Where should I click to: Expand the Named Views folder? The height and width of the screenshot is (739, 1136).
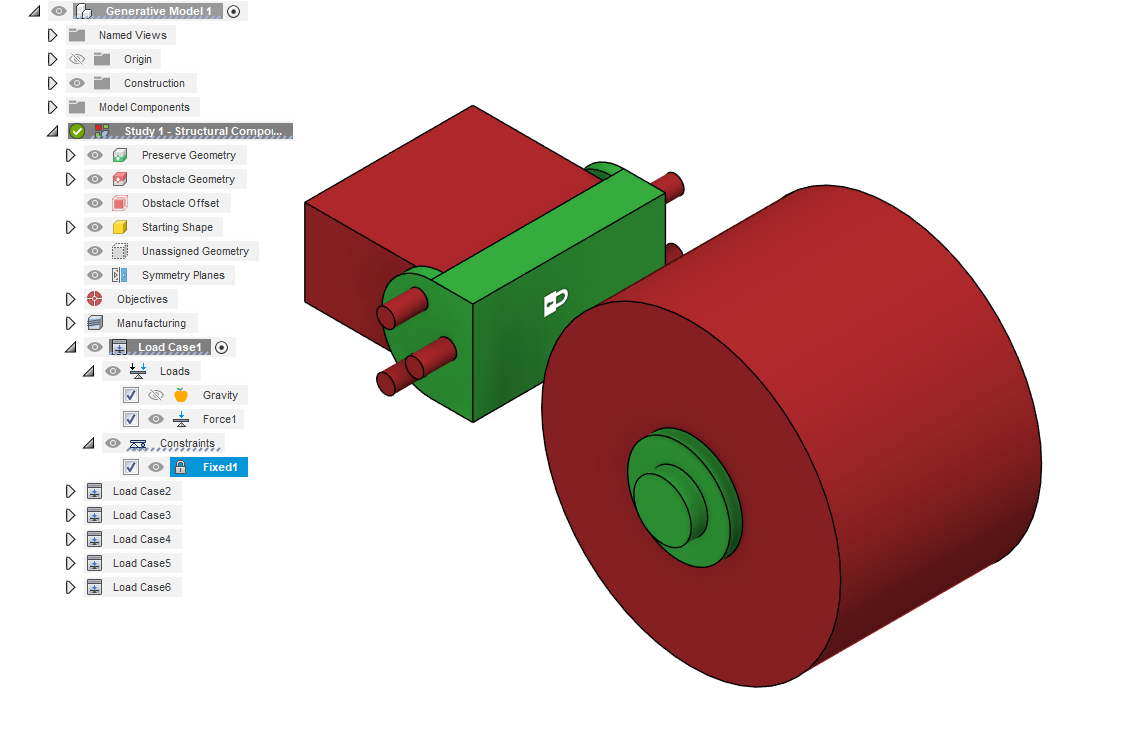(52, 35)
